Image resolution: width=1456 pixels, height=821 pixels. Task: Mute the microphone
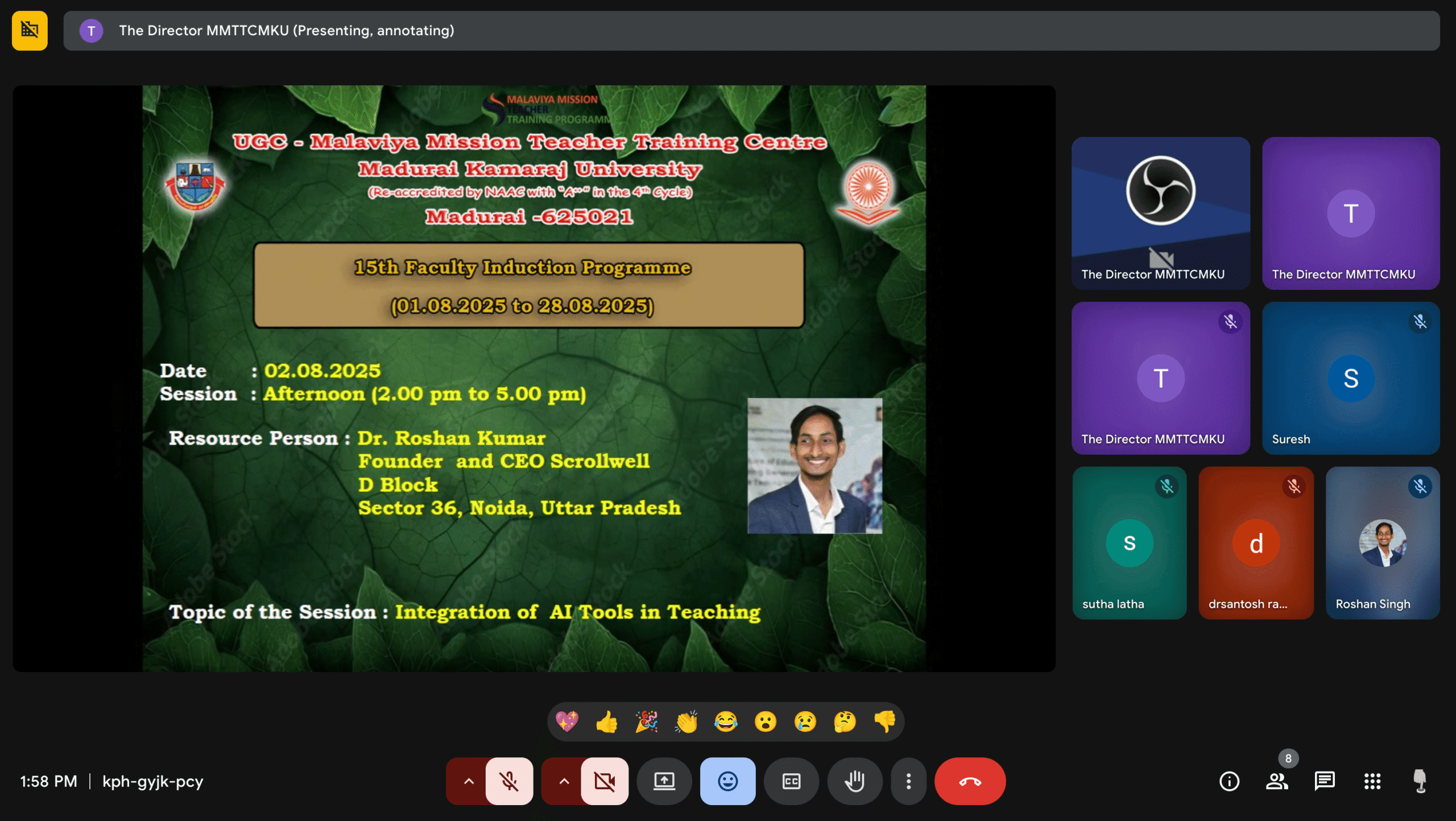[509, 781]
